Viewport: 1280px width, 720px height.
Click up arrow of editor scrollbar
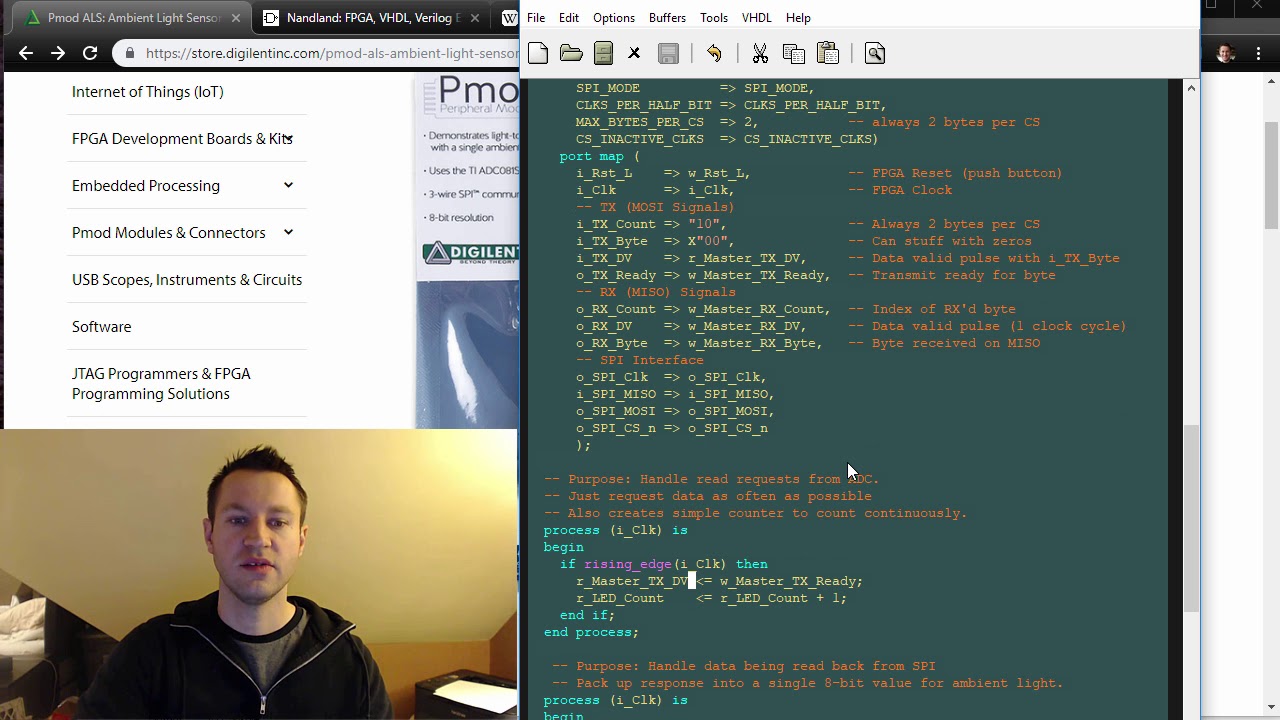[x=1190, y=88]
